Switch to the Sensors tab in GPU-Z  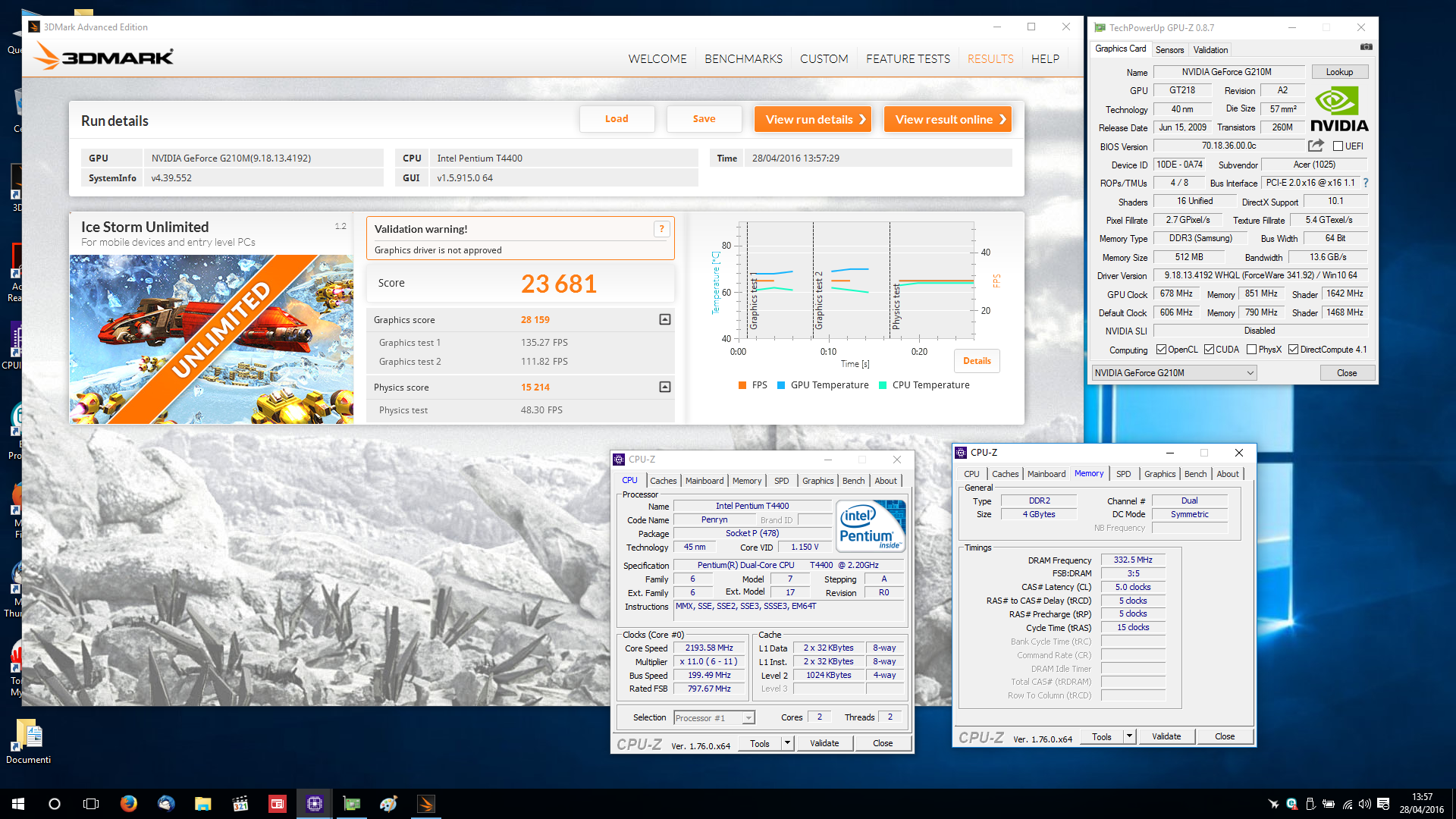[x=1169, y=50]
